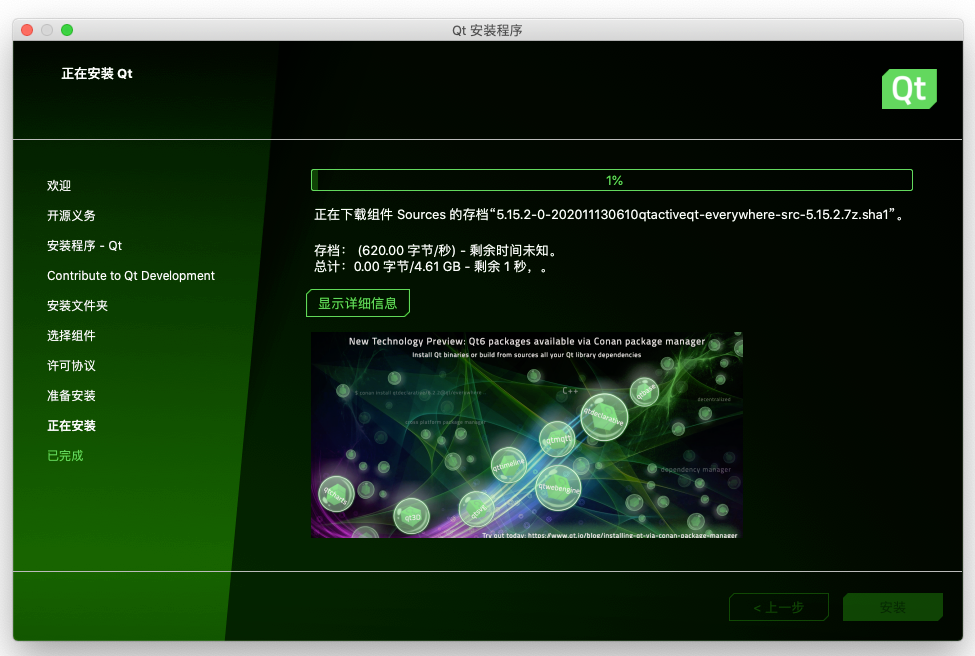
Task: Select 许可协议 step in sidebar
Action: click(71, 366)
